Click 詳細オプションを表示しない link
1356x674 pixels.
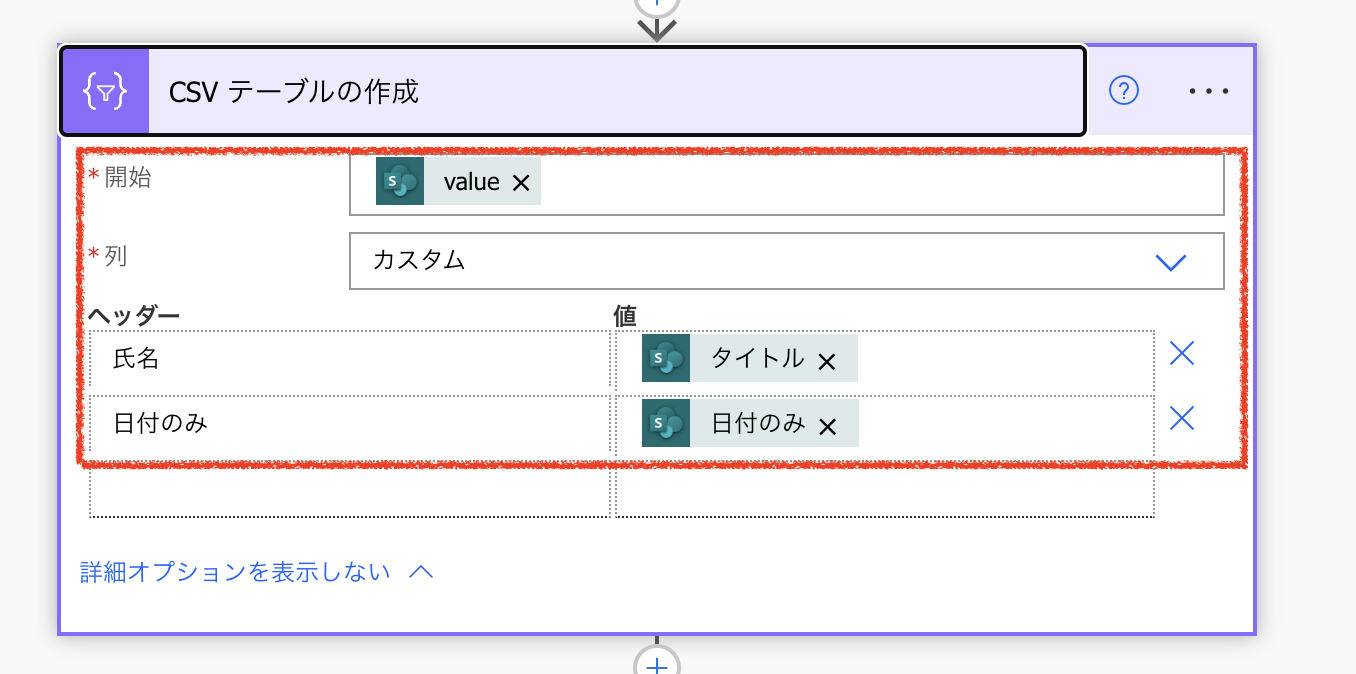click(x=233, y=571)
